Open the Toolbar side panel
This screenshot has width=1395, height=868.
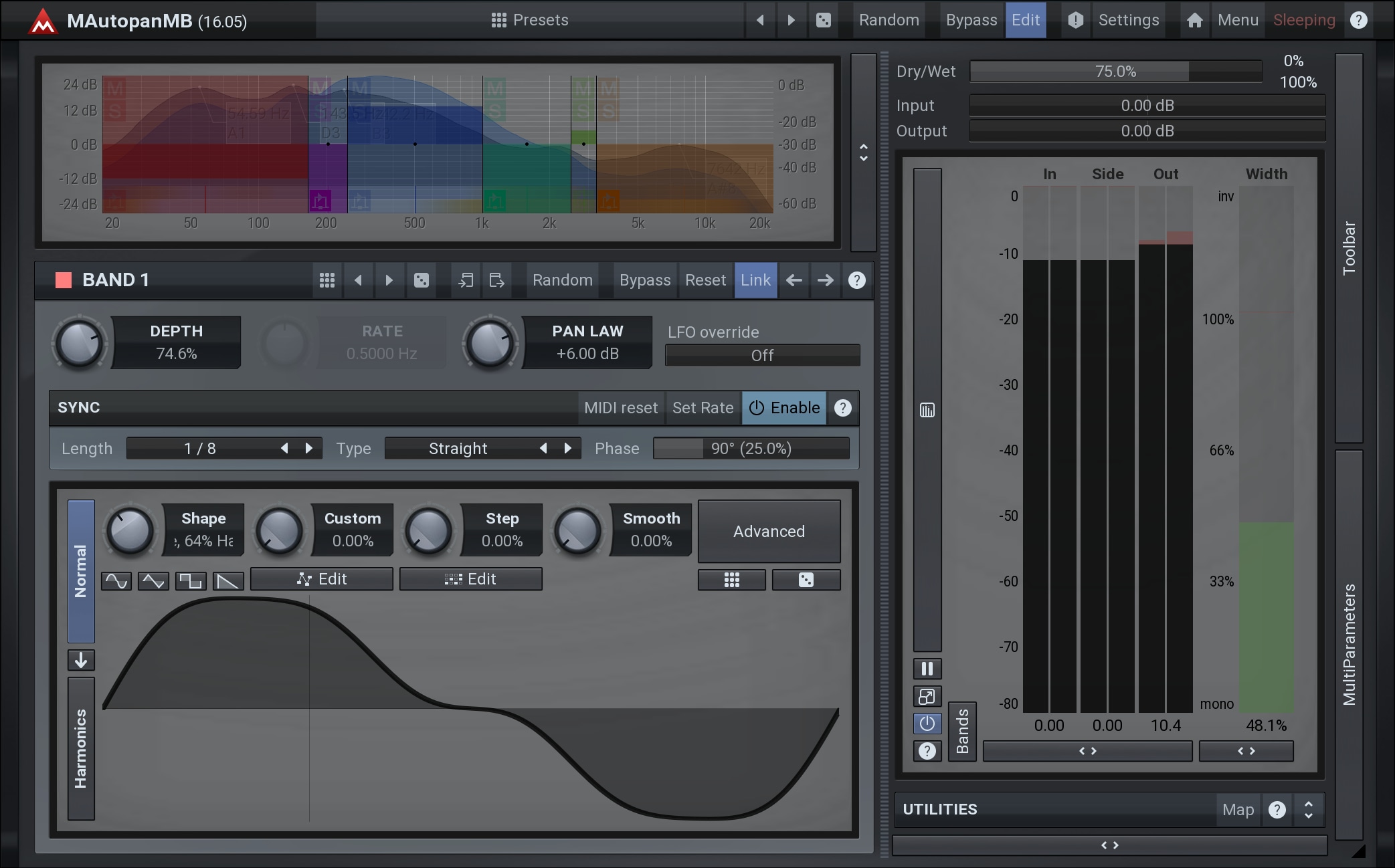[x=1349, y=247]
